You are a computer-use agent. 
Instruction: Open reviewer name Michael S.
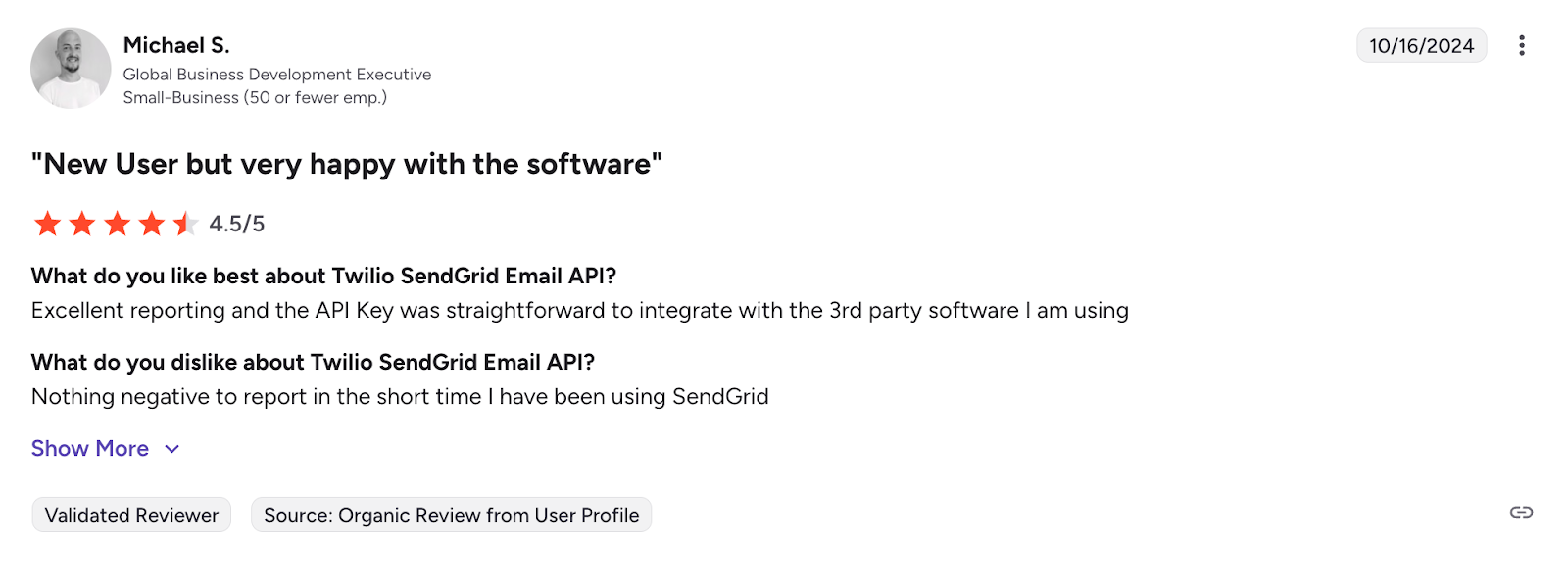tap(176, 45)
